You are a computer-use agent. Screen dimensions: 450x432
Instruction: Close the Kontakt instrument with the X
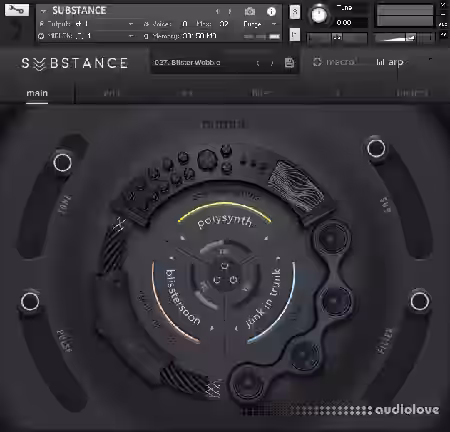coord(444,5)
